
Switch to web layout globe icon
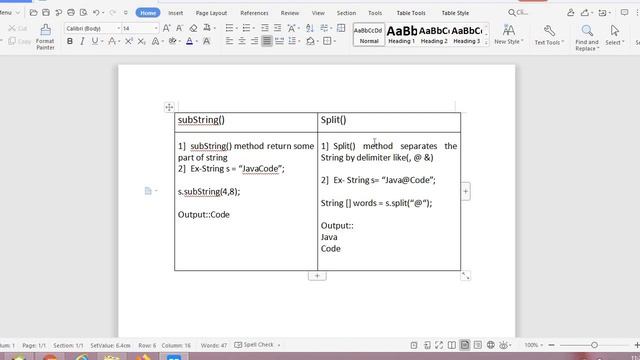click(491, 345)
